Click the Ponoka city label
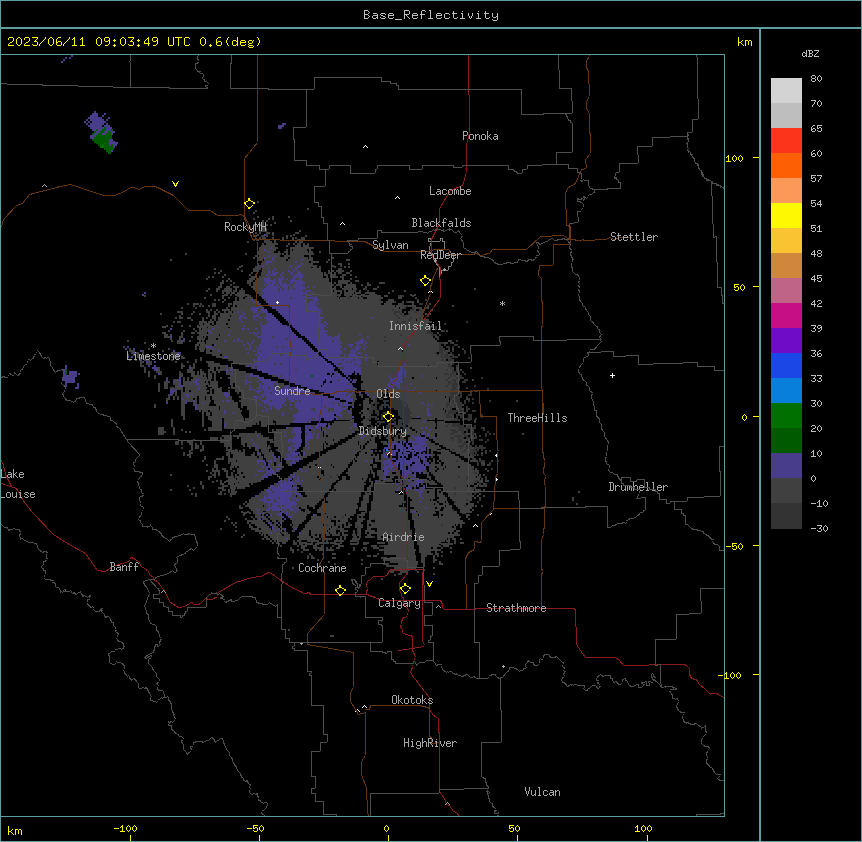This screenshot has width=862, height=842. coord(480,136)
